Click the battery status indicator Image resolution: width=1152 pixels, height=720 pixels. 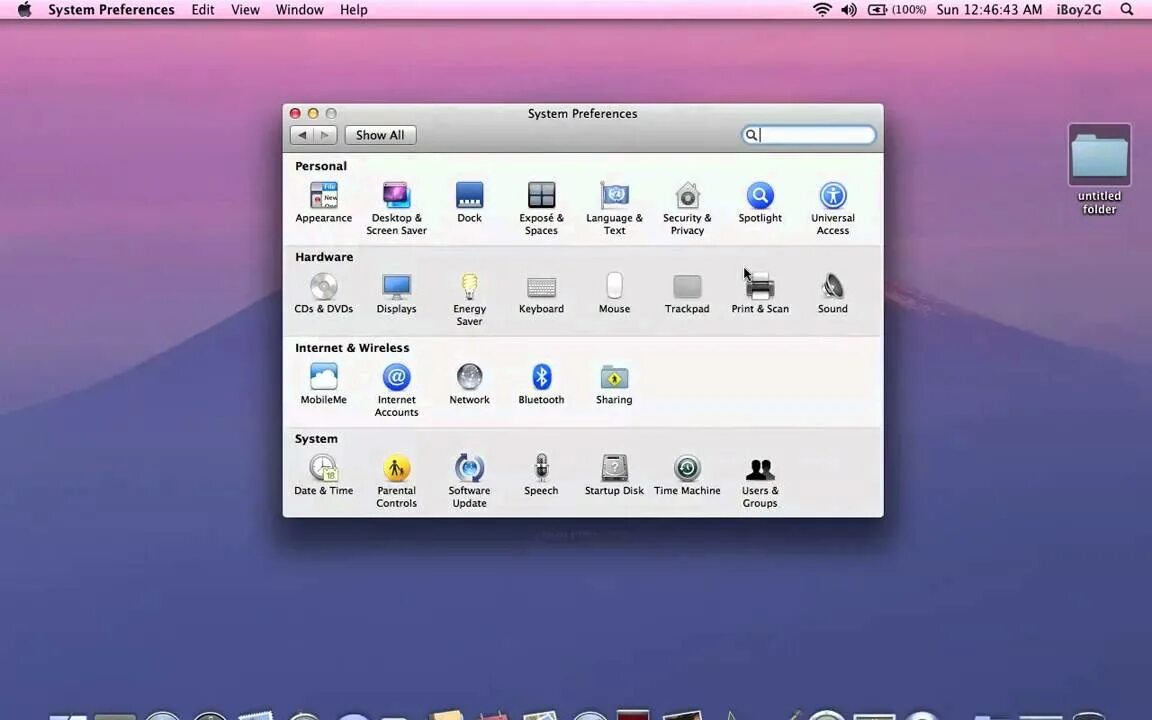[x=896, y=10]
